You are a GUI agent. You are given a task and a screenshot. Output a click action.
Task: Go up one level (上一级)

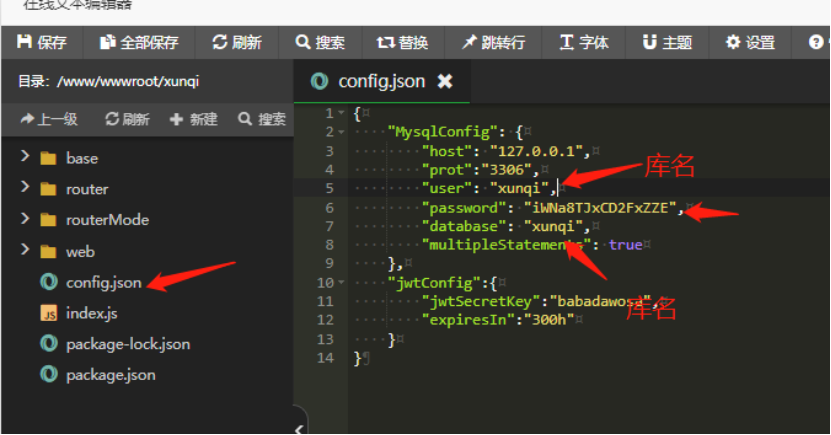[x=48, y=119]
